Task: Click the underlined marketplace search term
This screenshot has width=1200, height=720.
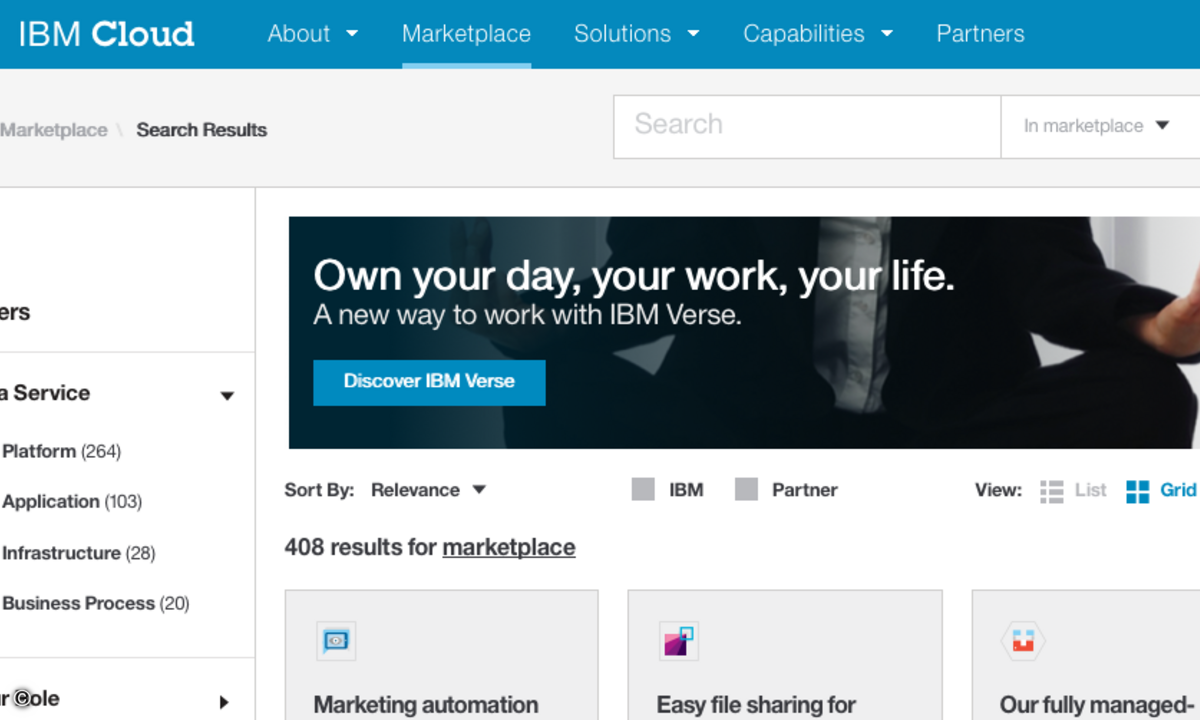Action: [509, 547]
